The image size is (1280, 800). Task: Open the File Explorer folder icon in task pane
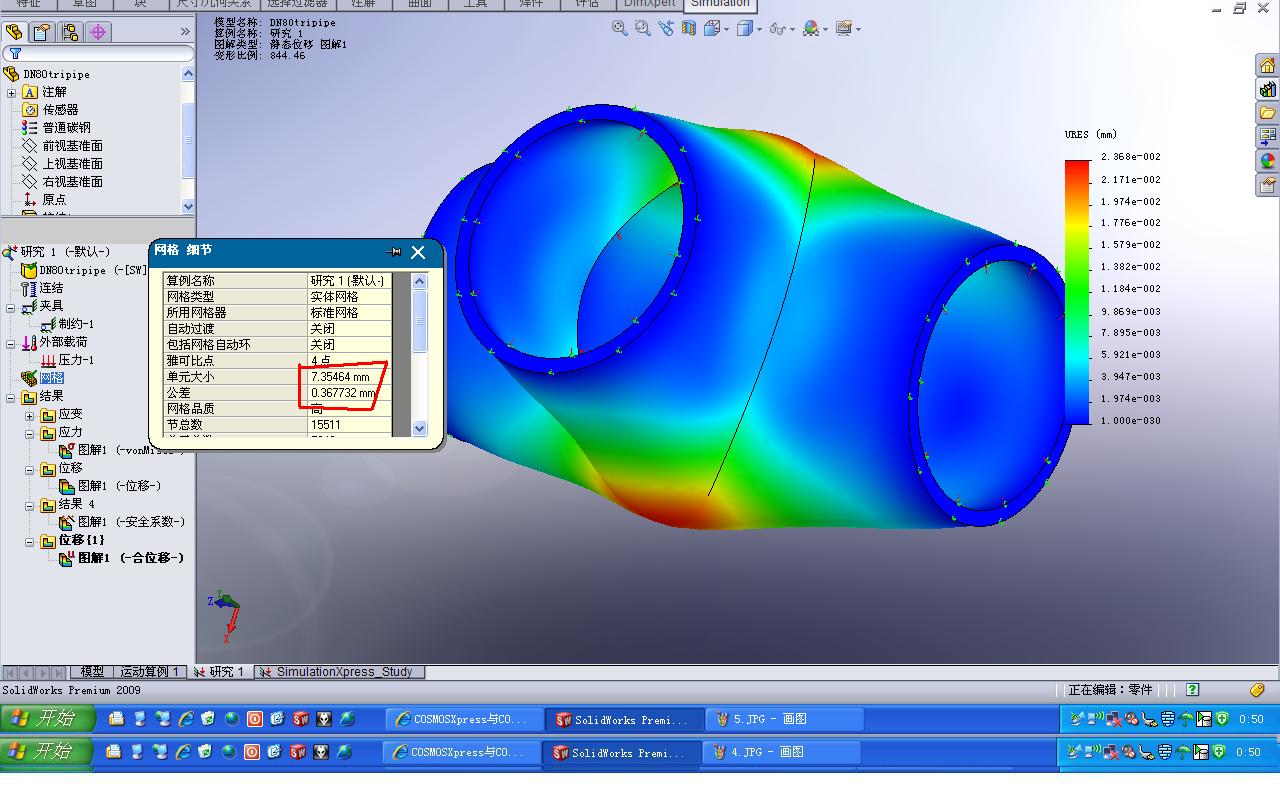click(x=1268, y=113)
